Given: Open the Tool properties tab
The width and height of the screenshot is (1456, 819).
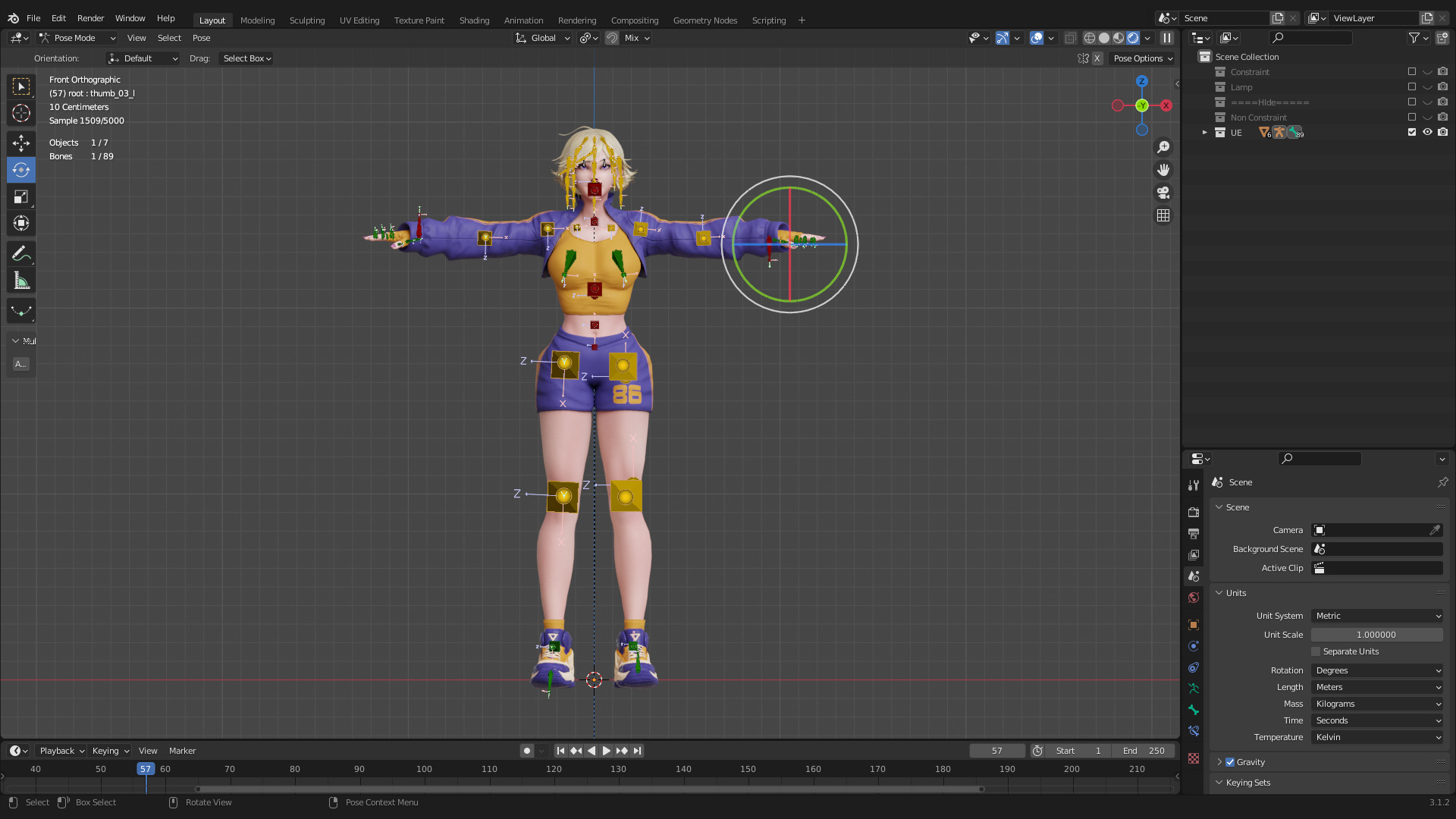Looking at the screenshot, I should pyautogui.click(x=1194, y=485).
